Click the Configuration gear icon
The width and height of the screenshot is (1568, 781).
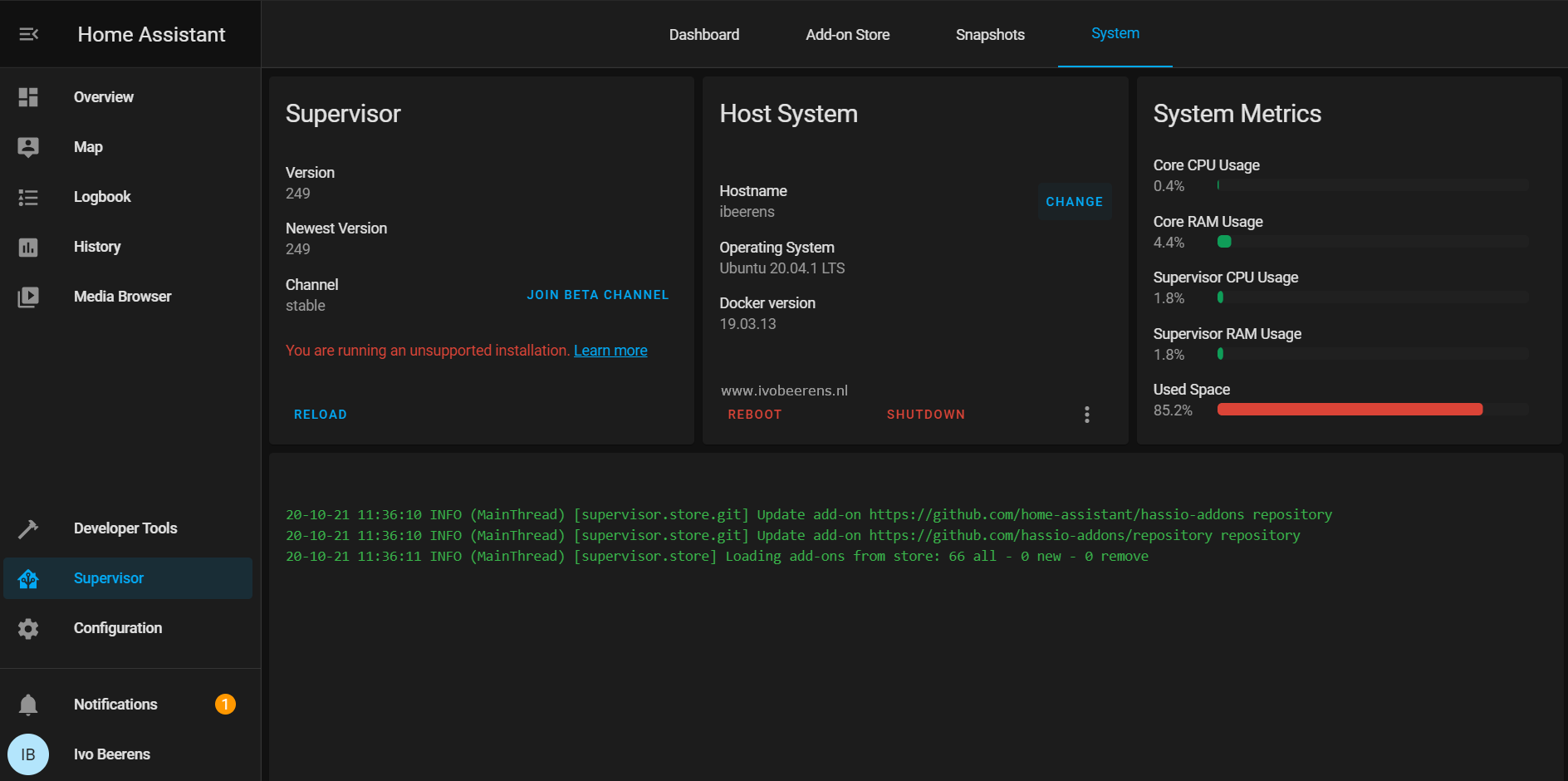point(28,628)
